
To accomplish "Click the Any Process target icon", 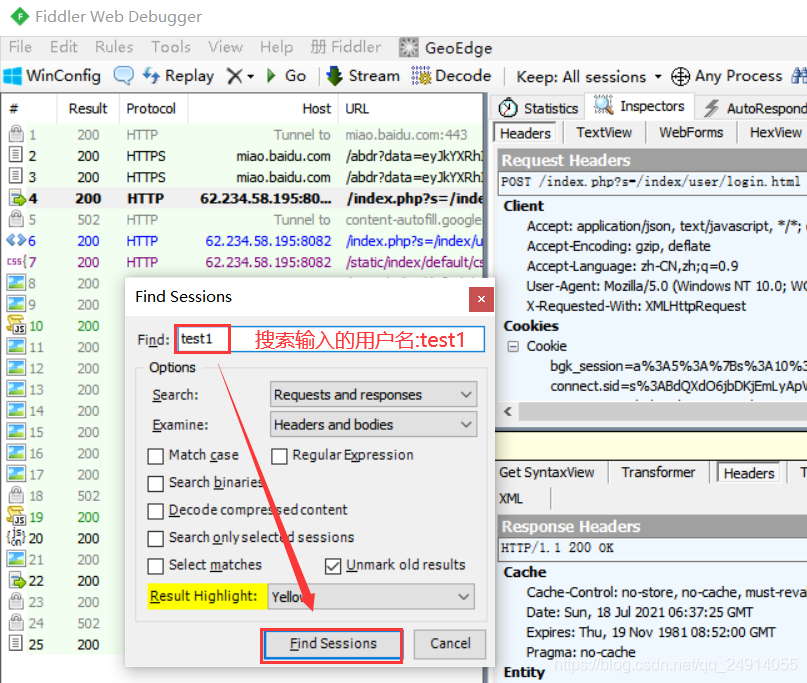I will point(680,77).
